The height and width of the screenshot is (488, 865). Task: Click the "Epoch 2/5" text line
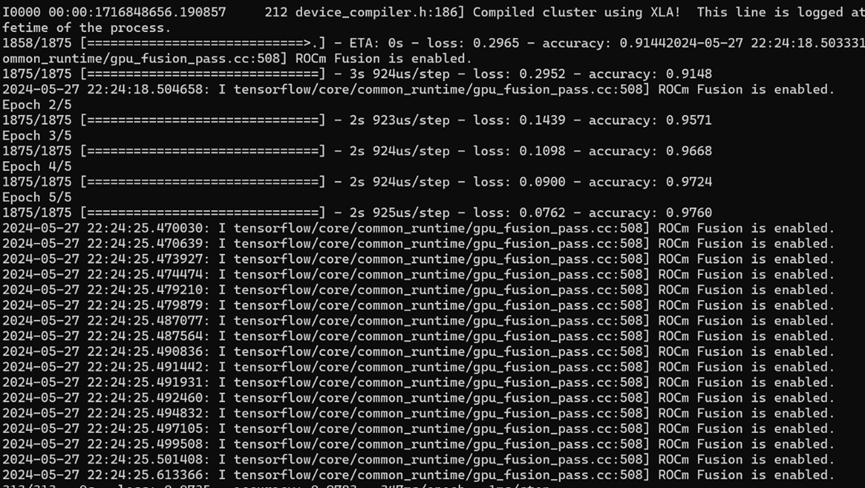36,105
